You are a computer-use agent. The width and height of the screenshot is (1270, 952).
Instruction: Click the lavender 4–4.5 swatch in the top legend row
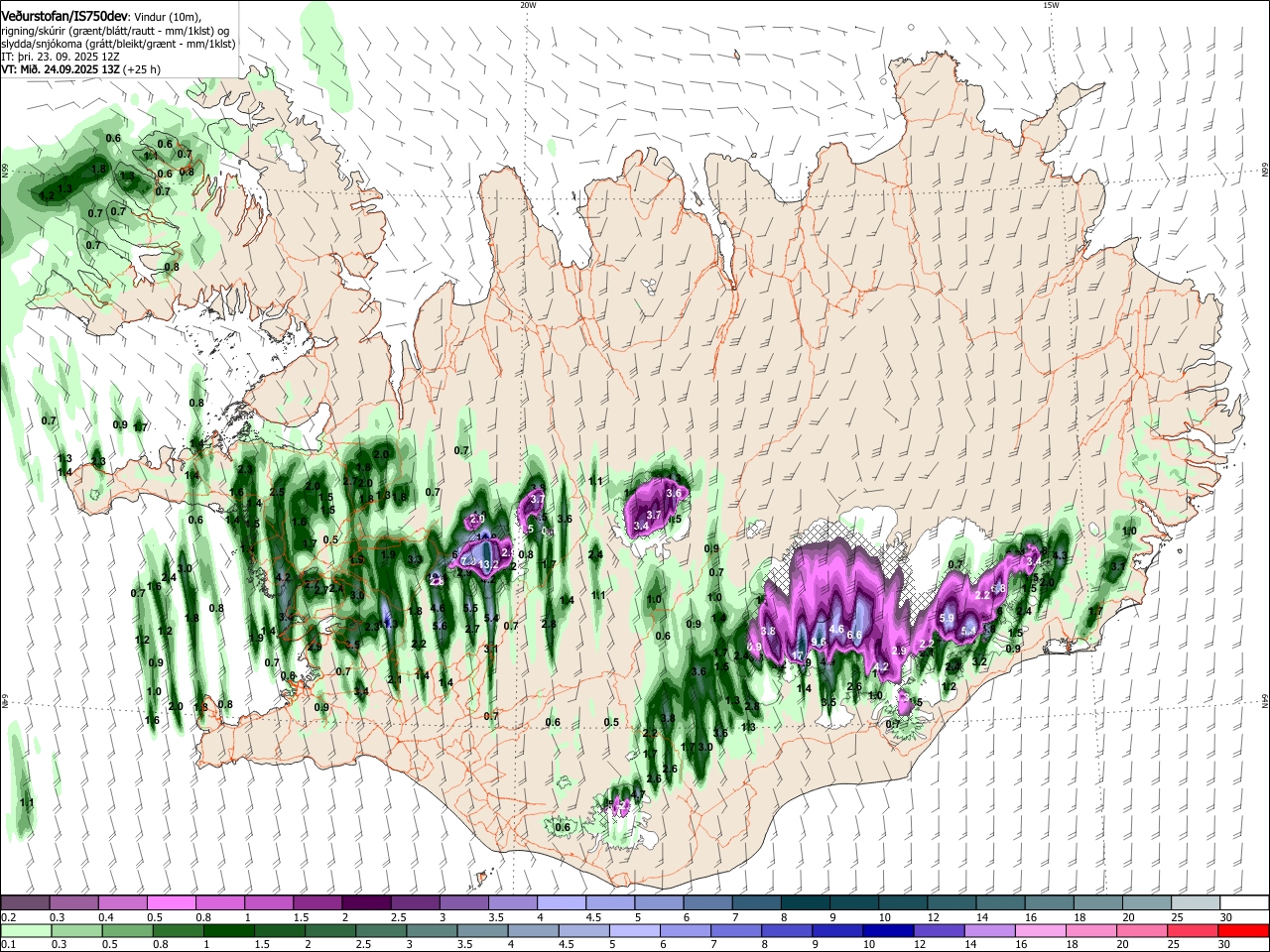pos(560,903)
